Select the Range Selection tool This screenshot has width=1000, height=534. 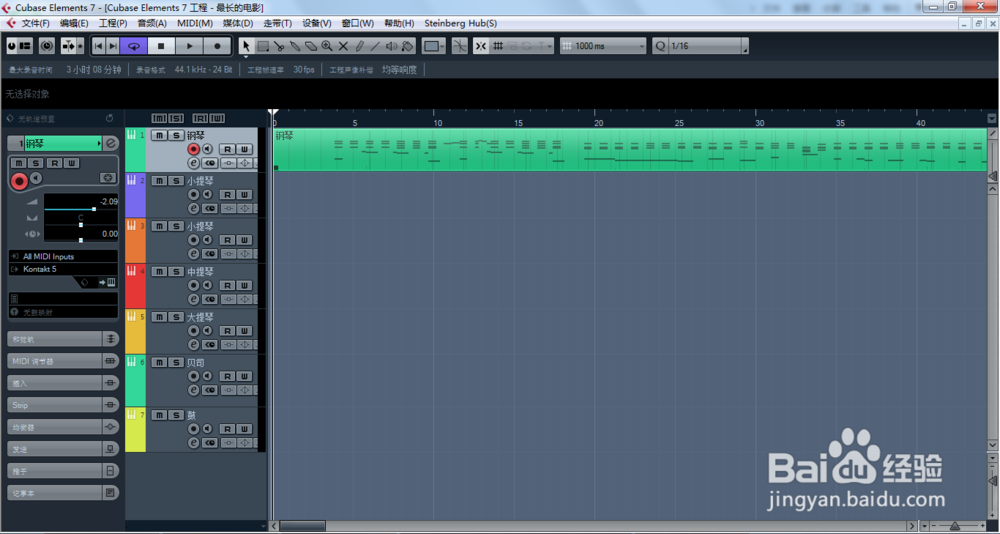[x=263, y=46]
